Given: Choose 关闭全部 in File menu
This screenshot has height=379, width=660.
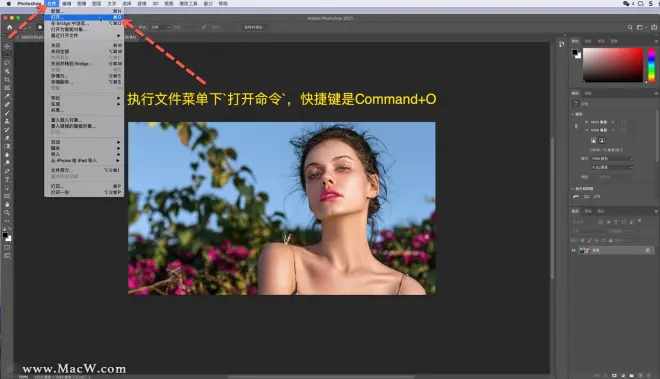Looking at the screenshot, I should pyautogui.click(x=84, y=51).
